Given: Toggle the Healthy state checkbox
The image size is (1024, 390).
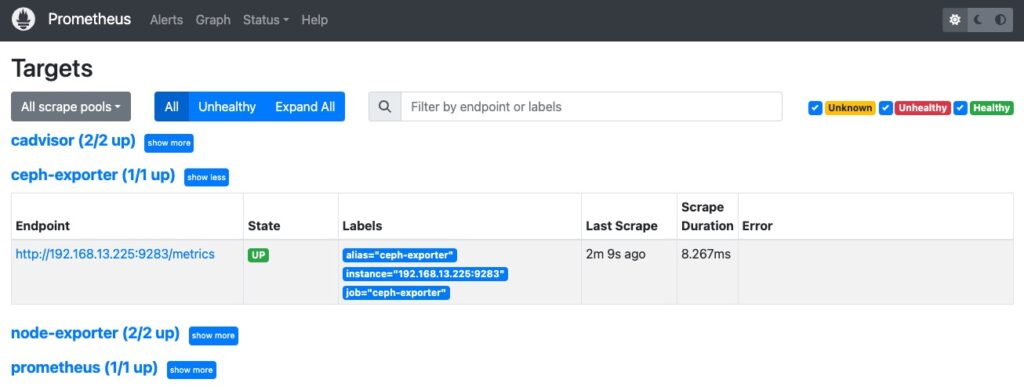Looking at the screenshot, I should tap(959, 108).
